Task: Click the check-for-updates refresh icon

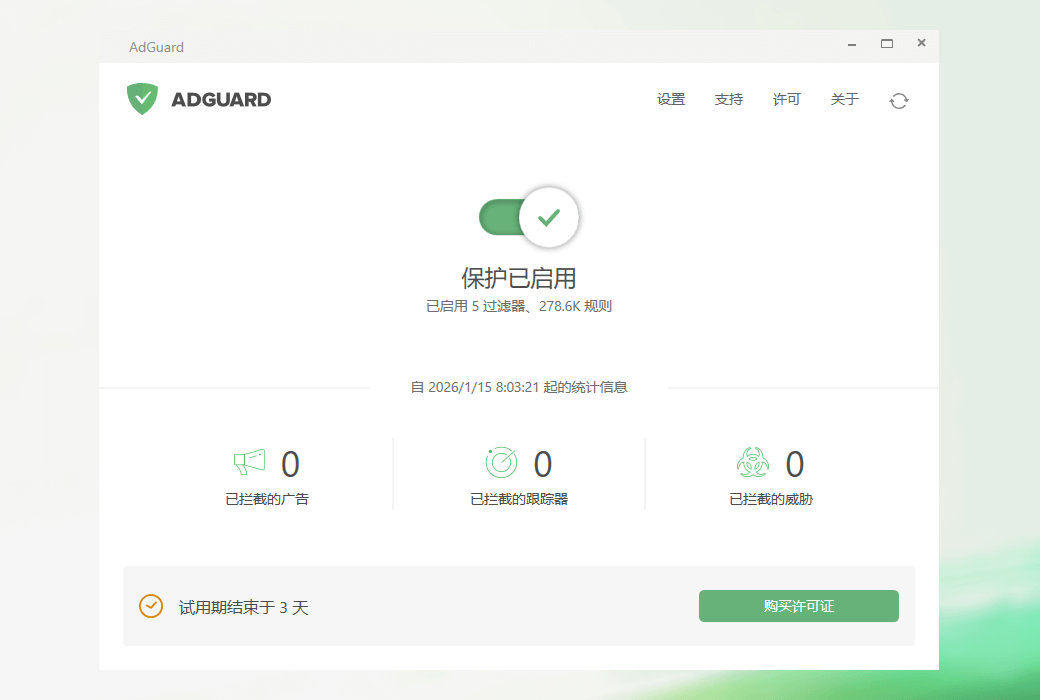Action: (x=898, y=100)
